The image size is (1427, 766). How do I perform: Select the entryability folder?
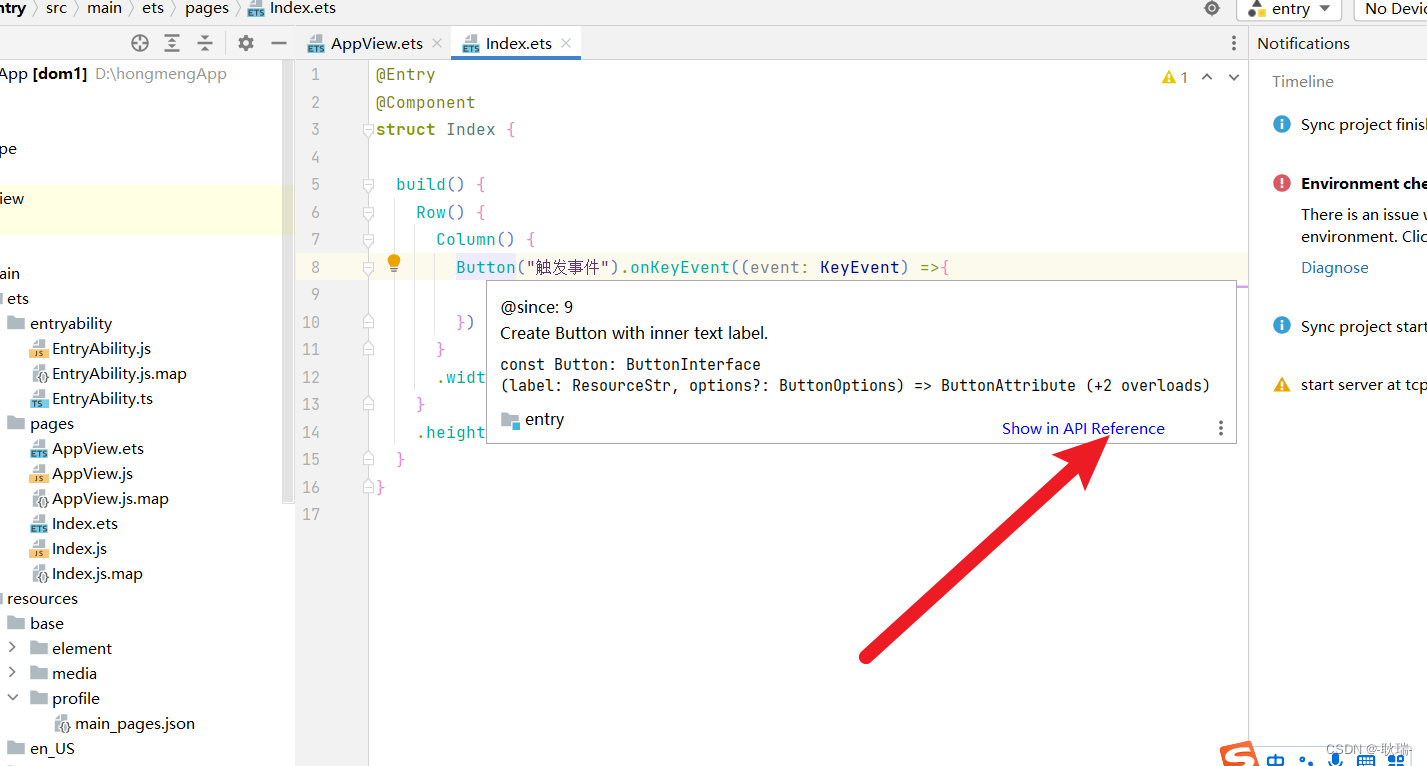(x=70, y=323)
